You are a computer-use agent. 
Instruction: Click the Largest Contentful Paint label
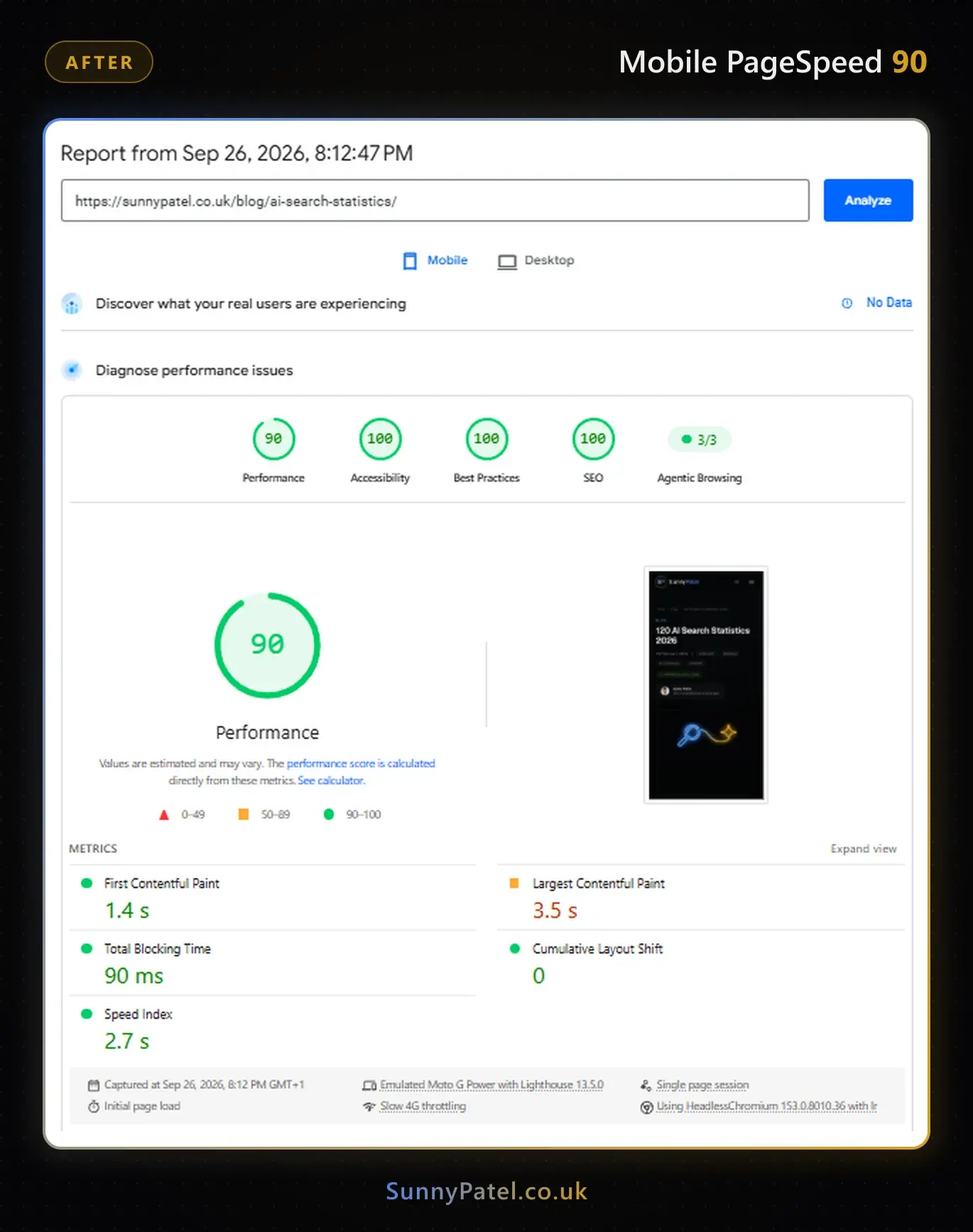[x=598, y=883]
